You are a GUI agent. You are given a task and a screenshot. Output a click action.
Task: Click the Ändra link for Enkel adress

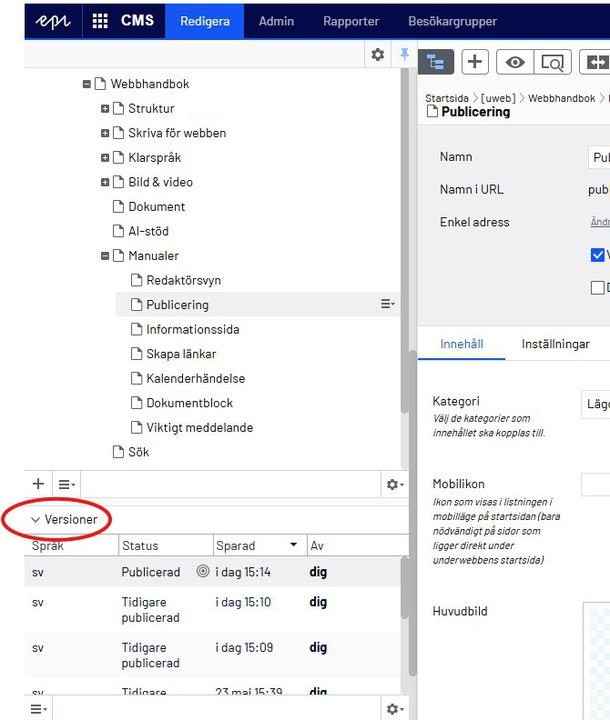tap(600, 222)
